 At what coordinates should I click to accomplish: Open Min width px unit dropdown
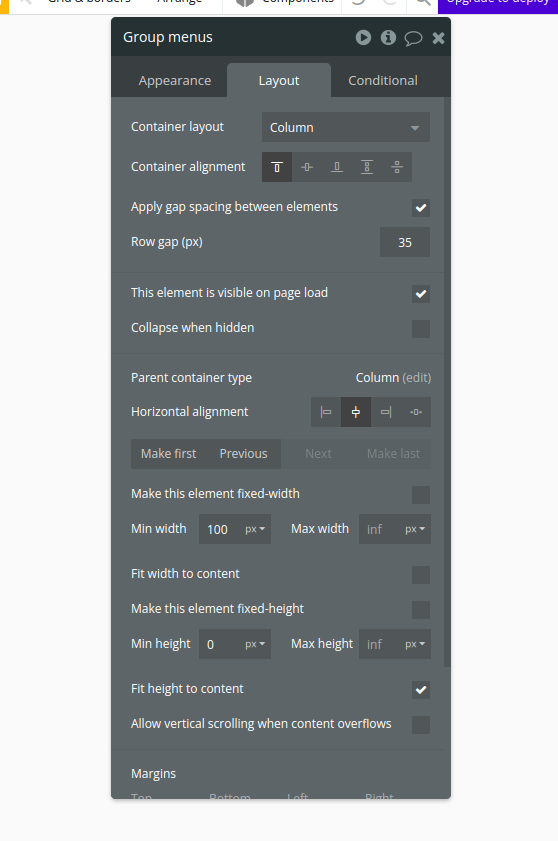pos(255,529)
